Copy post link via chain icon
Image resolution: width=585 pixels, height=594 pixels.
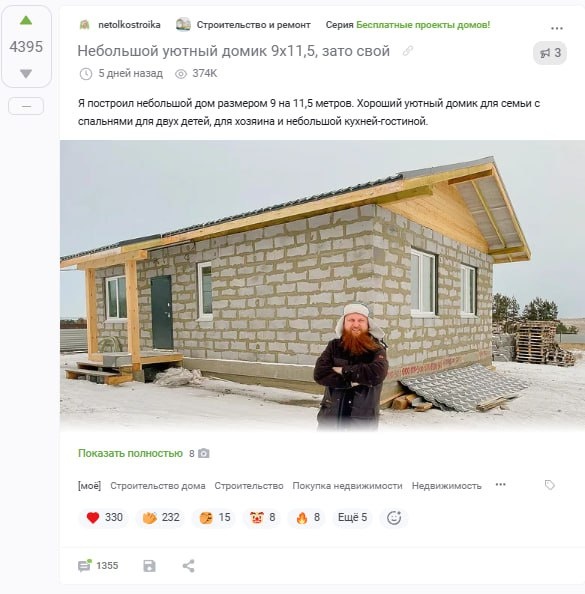point(408,51)
